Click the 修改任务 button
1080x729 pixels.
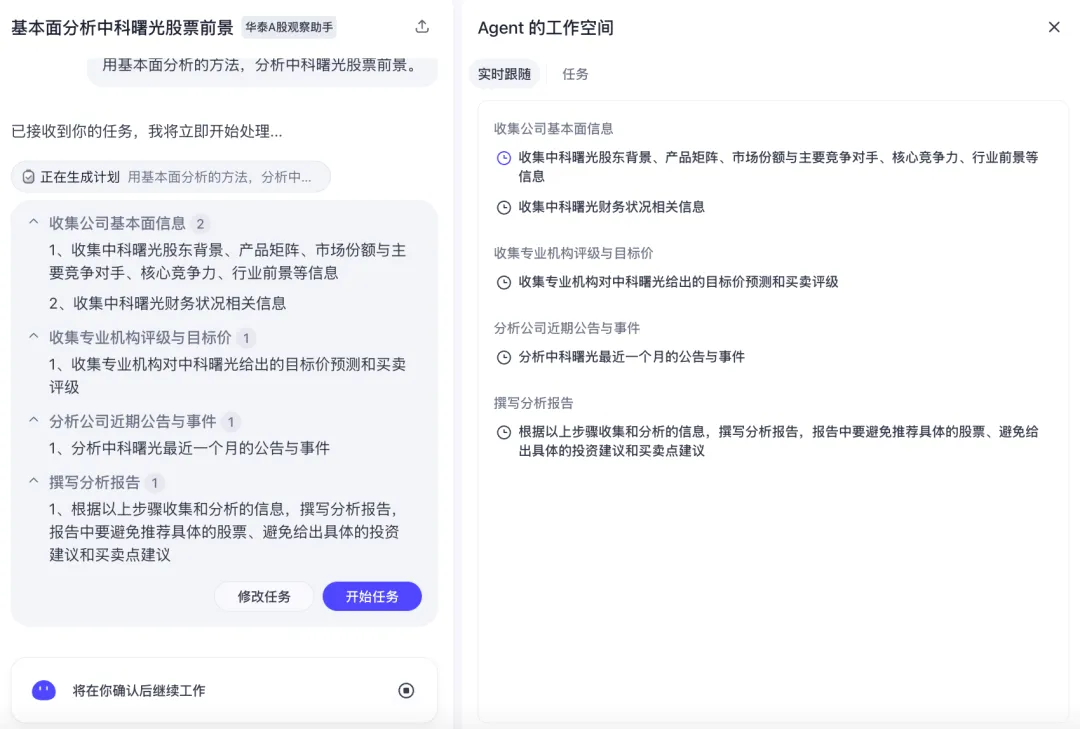264,596
